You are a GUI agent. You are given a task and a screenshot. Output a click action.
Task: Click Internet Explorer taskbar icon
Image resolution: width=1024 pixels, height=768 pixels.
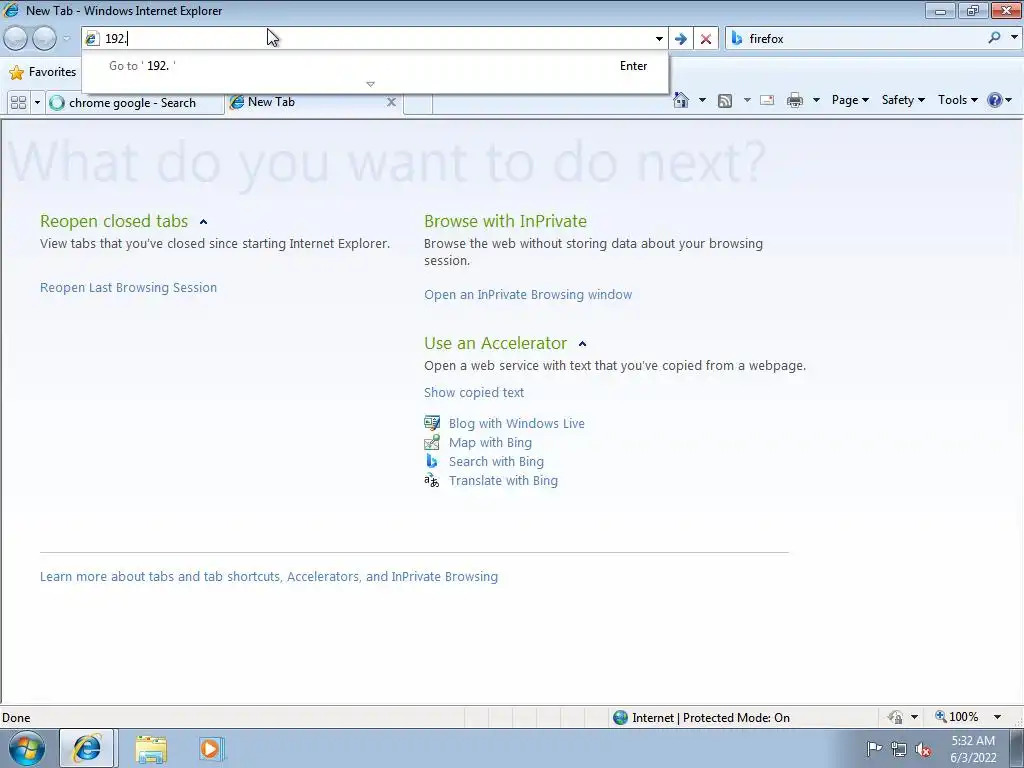click(x=87, y=748)
